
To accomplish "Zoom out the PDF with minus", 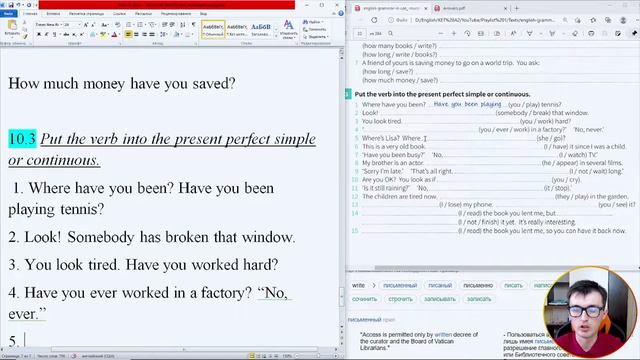I will coord(440,33).
